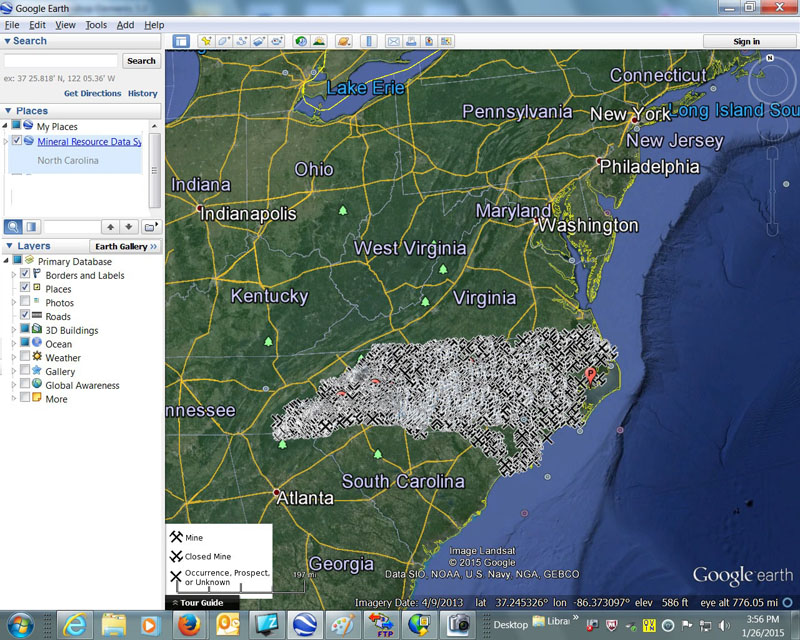Save image icon in toolbar
800x640 pixels.
pyautogui.click(x=429, y=41)
